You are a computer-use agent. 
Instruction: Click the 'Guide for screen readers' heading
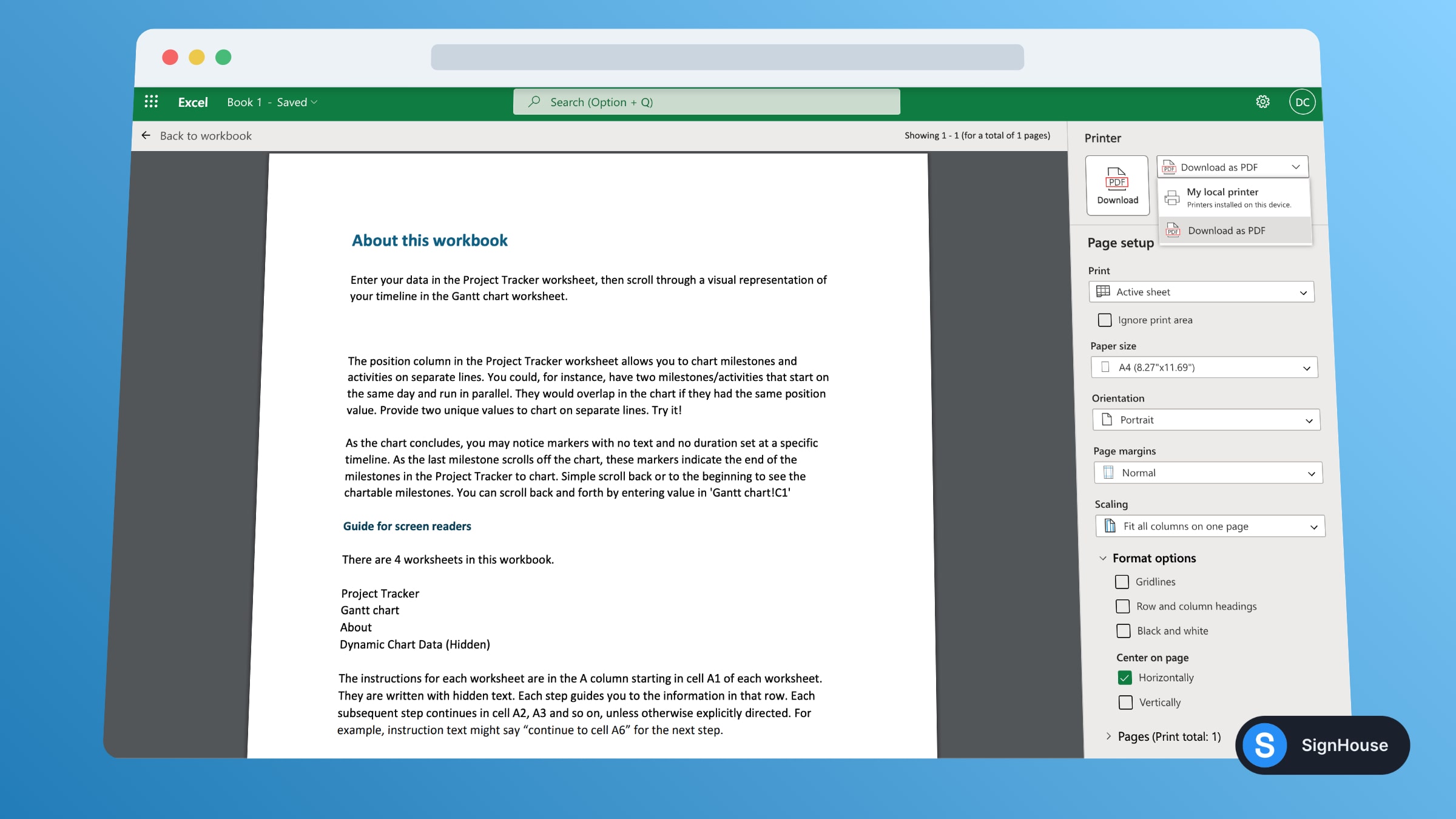(407, 526)
